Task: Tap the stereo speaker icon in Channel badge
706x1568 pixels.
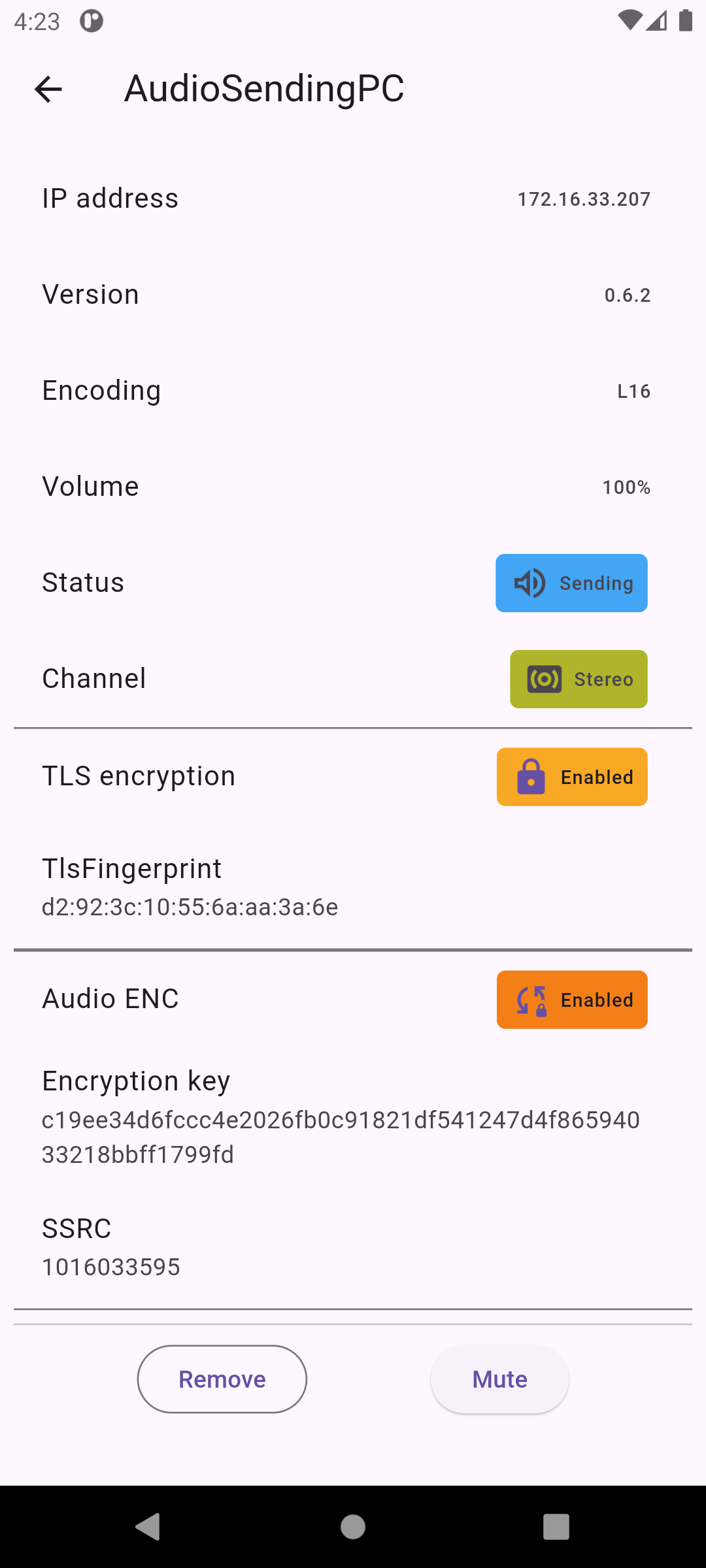Action: [545, 679]
